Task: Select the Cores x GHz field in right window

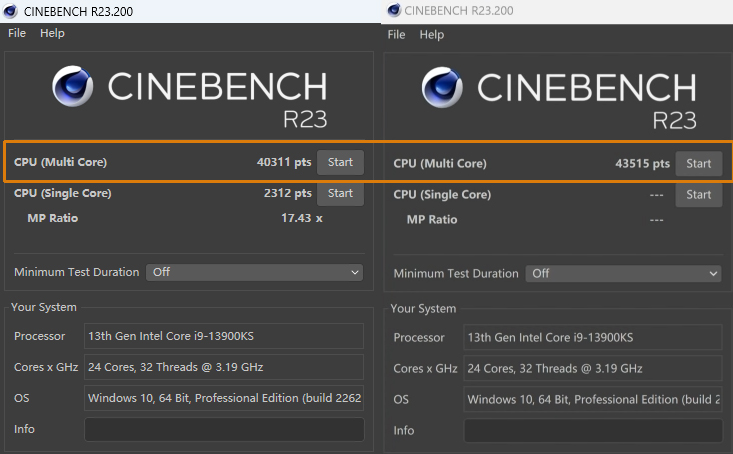Action: tap(594, 368)
